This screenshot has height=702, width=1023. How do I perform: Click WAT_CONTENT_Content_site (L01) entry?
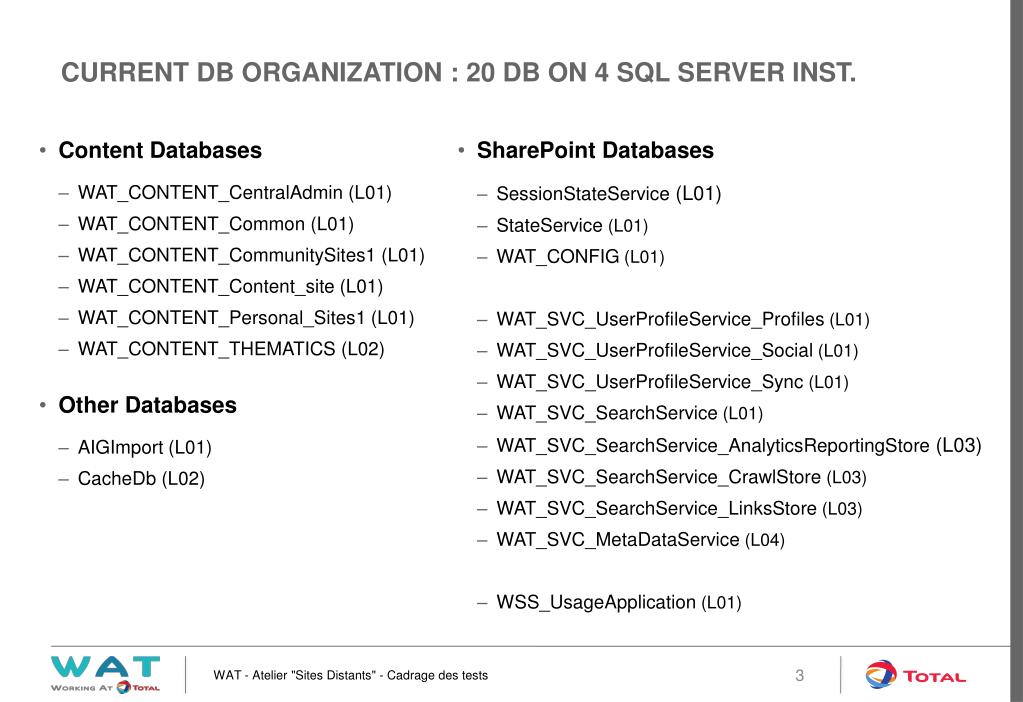[x=230, y=287]
